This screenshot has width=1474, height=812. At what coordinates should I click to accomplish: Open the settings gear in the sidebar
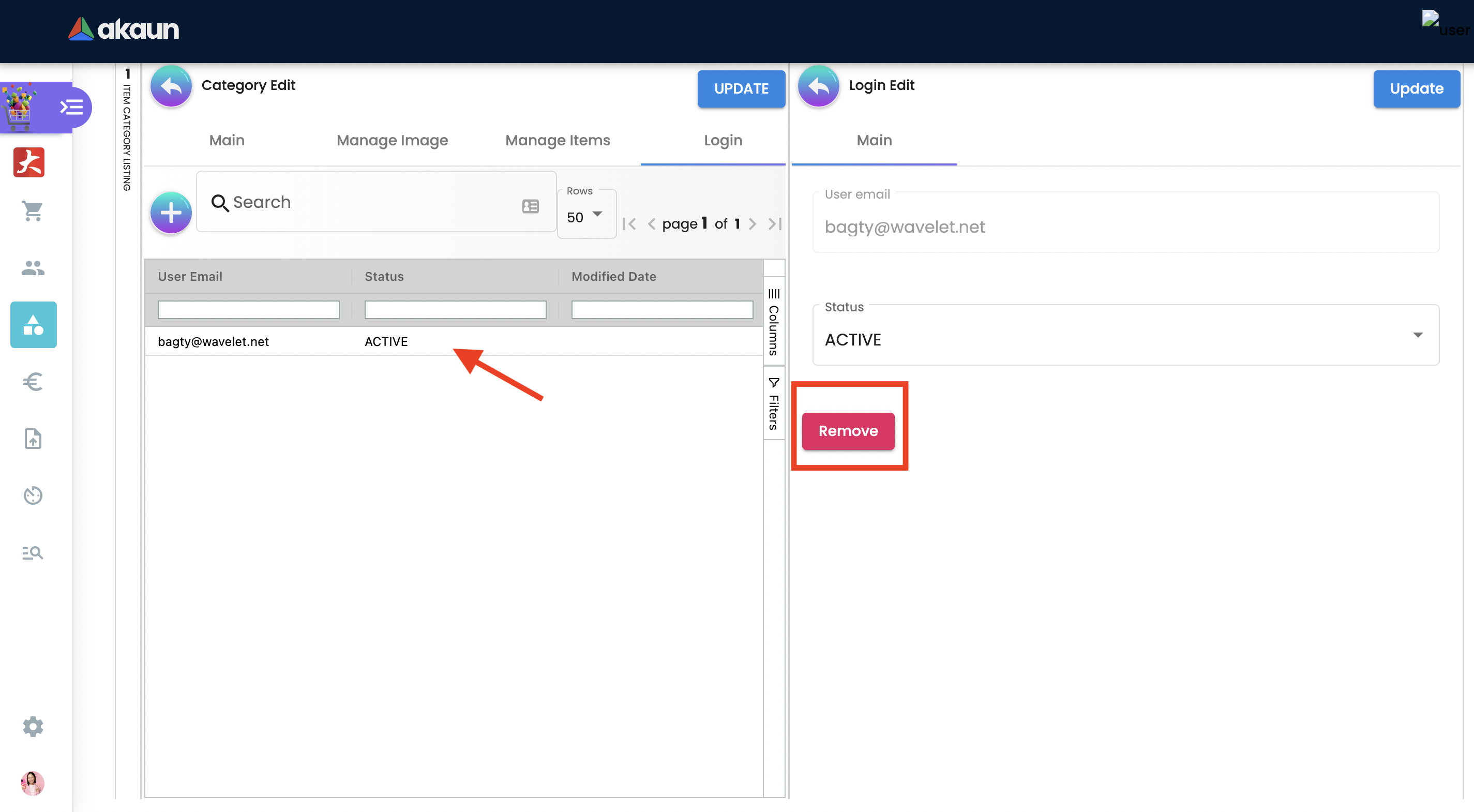(33, 727)
